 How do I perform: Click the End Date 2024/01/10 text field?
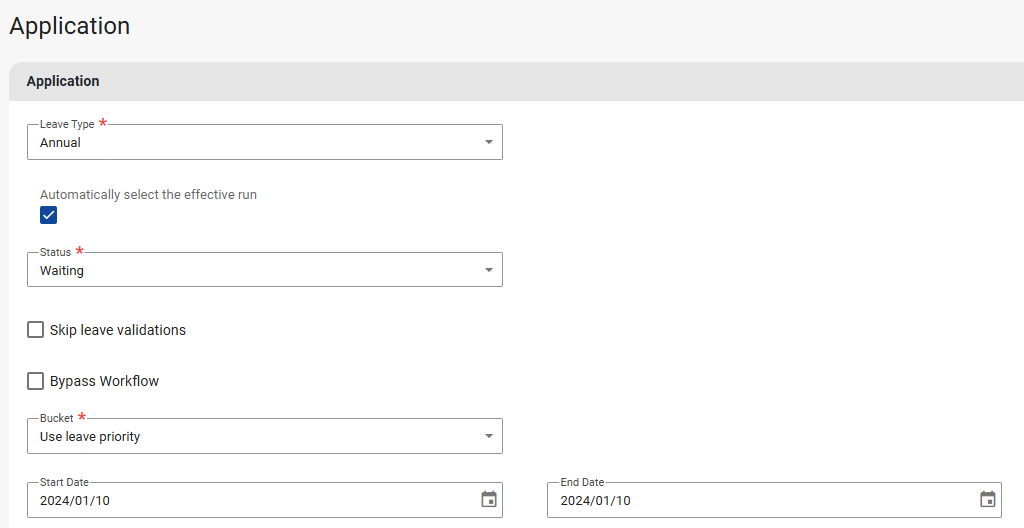click(x=760, y=501)
